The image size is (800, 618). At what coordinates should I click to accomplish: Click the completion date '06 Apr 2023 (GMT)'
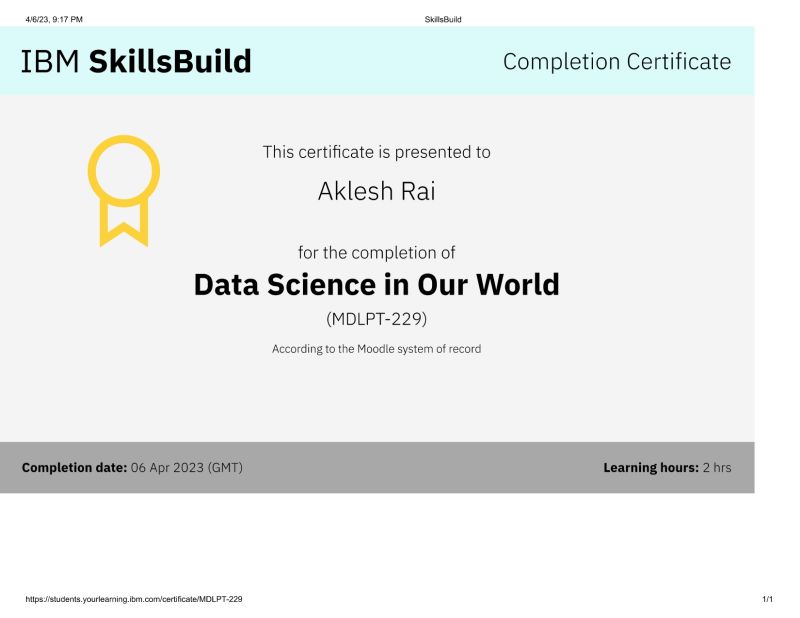(187, 467)
